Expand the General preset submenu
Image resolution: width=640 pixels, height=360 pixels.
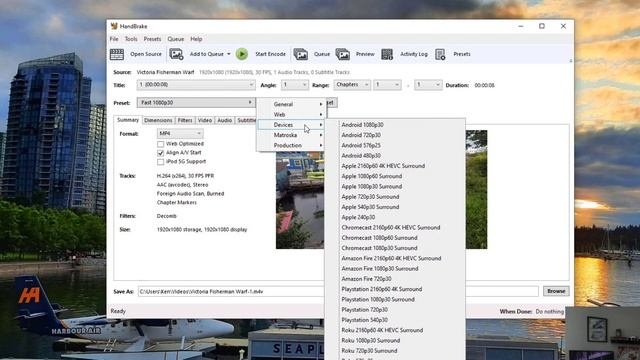click(291, 104)
